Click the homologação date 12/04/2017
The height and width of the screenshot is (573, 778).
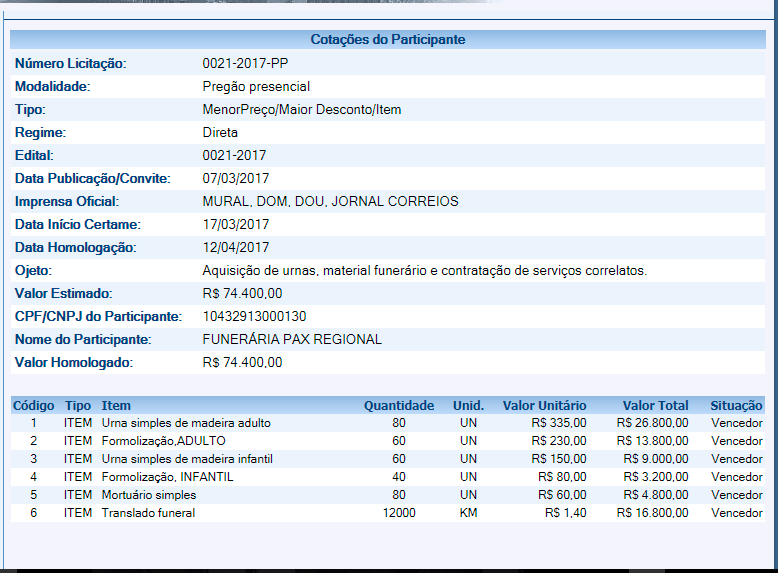(236, 247)
